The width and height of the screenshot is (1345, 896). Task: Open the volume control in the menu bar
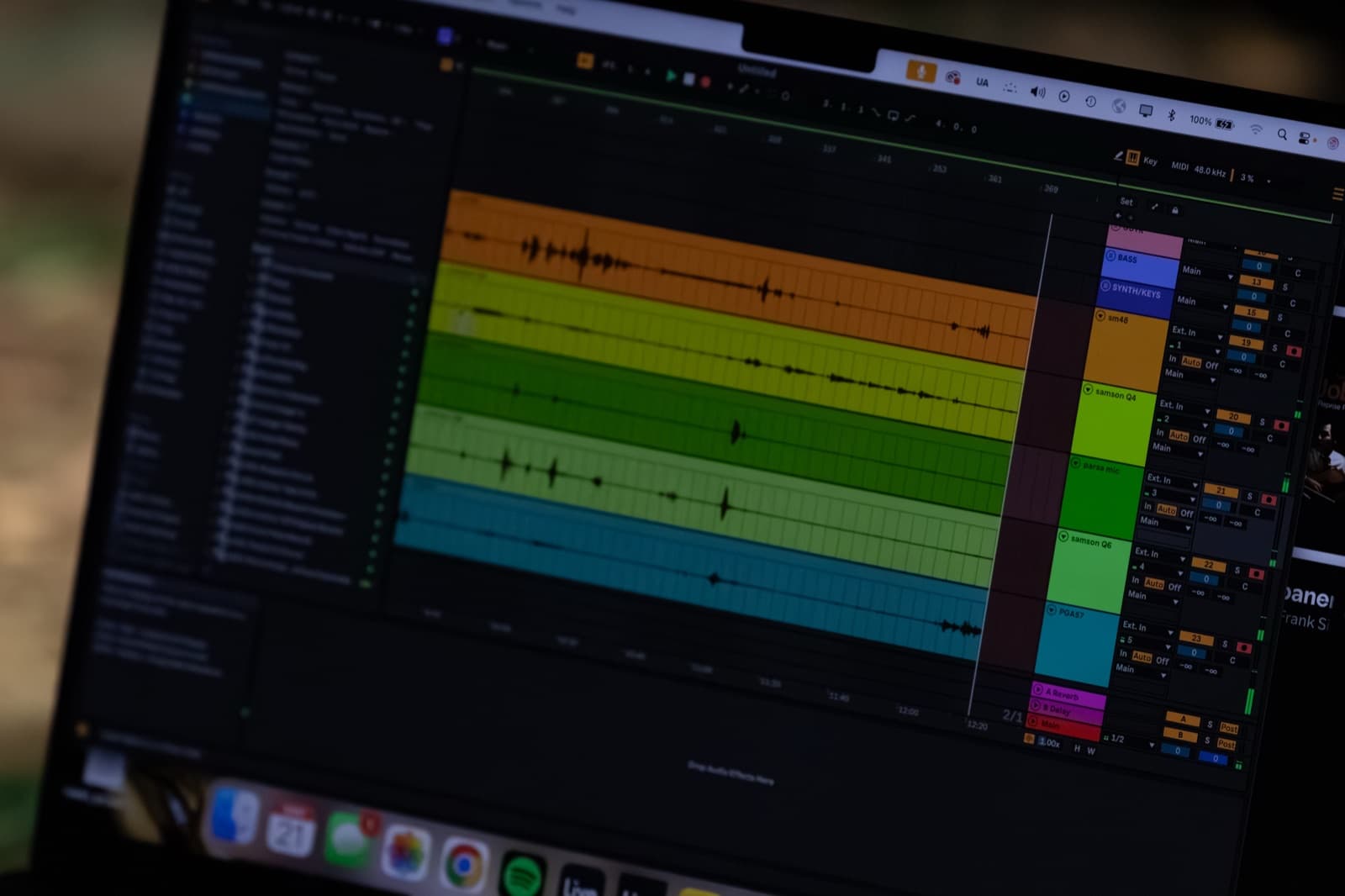(1038, 92)
